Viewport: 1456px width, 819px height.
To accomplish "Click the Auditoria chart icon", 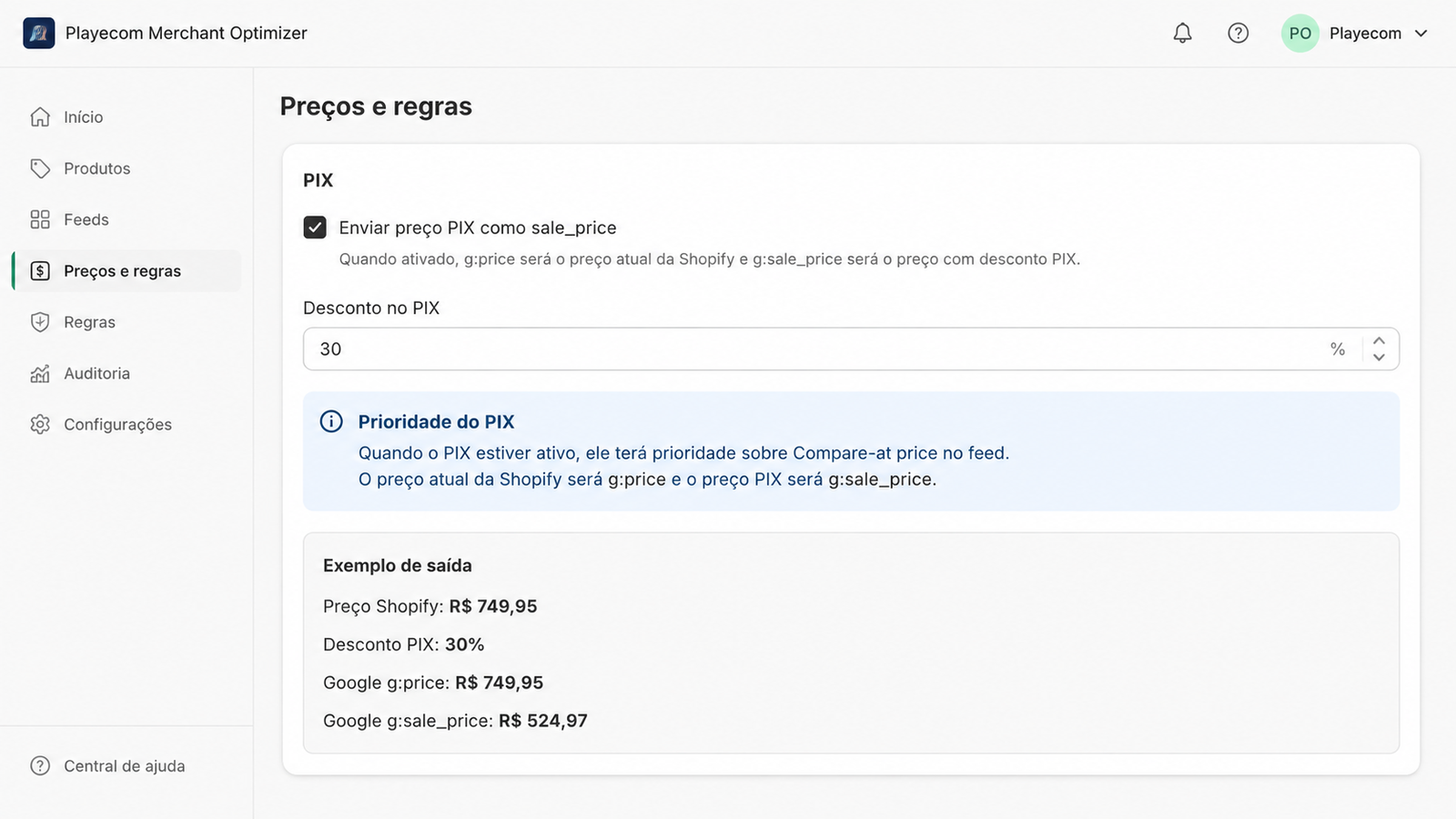I will click(x=40, y=373).
